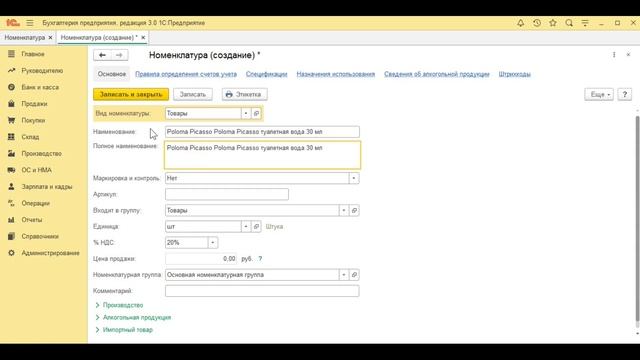Go forward with the right arrow

tap(119, 55)
